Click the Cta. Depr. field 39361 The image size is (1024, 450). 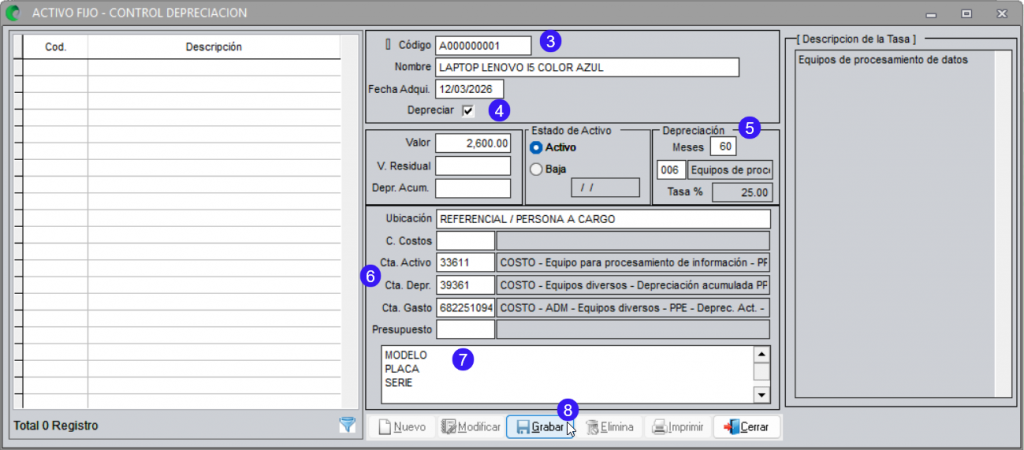click(x=466, y=285)
